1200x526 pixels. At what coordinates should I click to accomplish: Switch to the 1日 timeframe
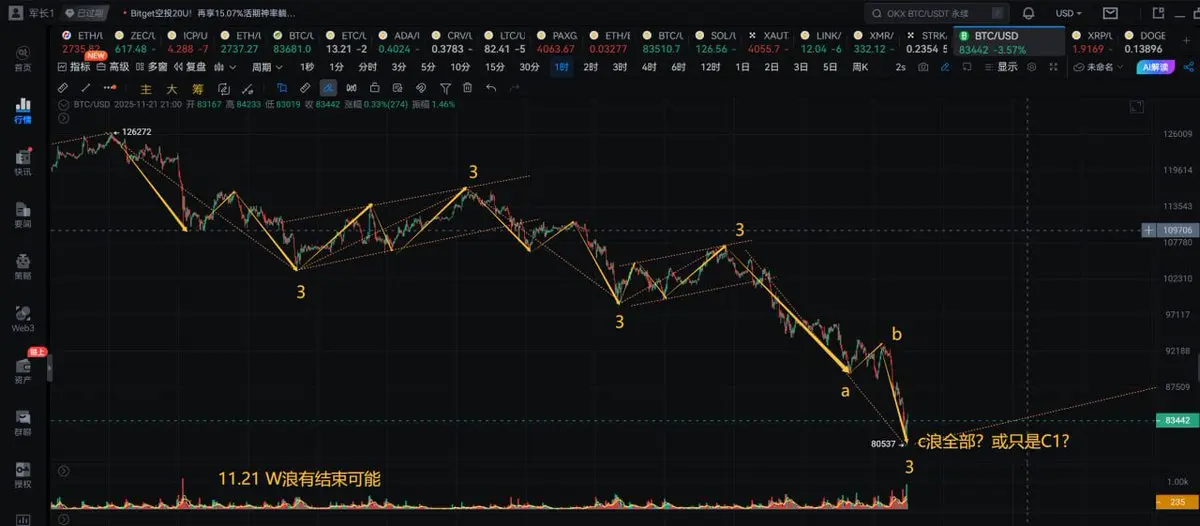click(x=743, y=67)
